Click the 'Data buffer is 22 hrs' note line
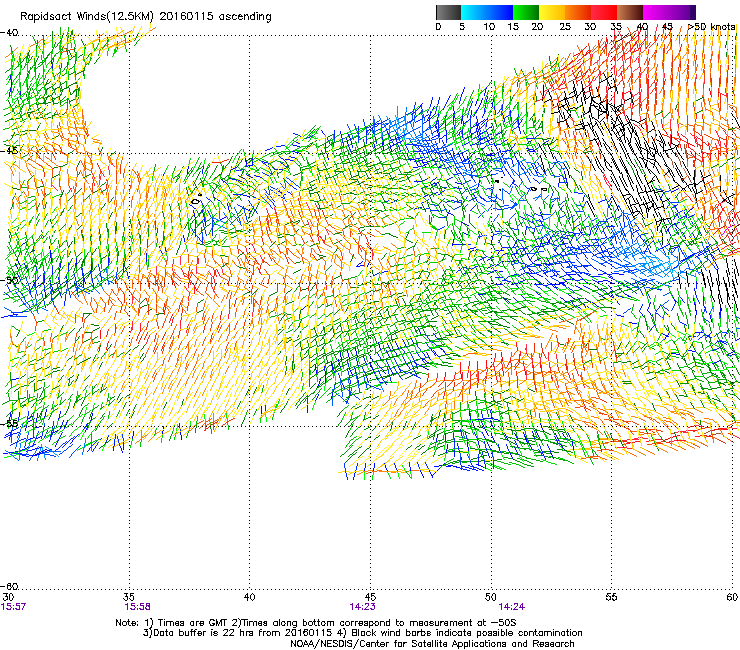 click(x=362, y=633)
